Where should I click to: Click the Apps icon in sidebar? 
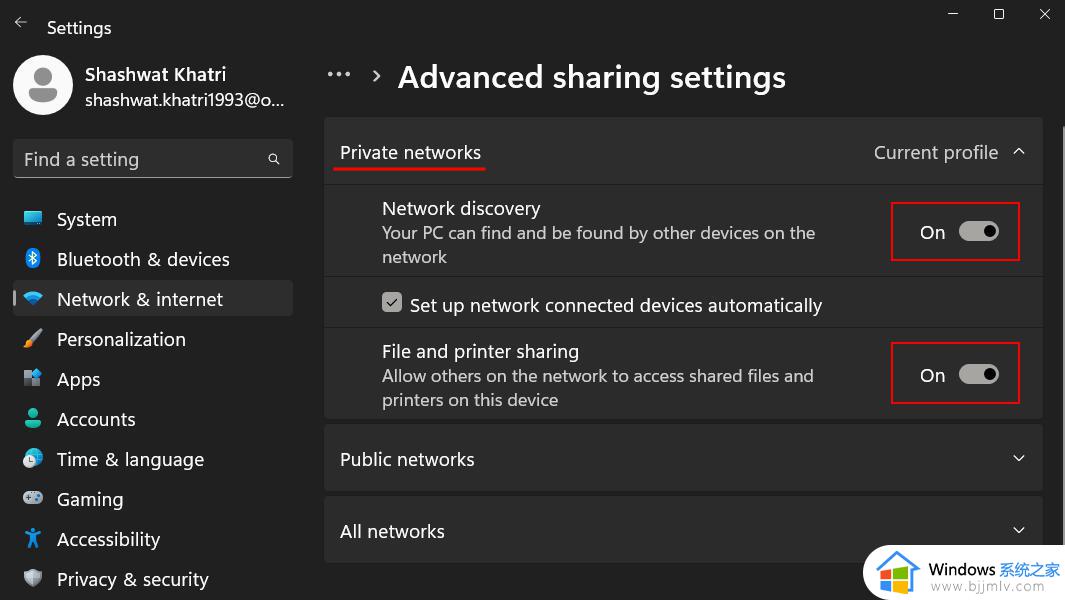tap(33, 378)
